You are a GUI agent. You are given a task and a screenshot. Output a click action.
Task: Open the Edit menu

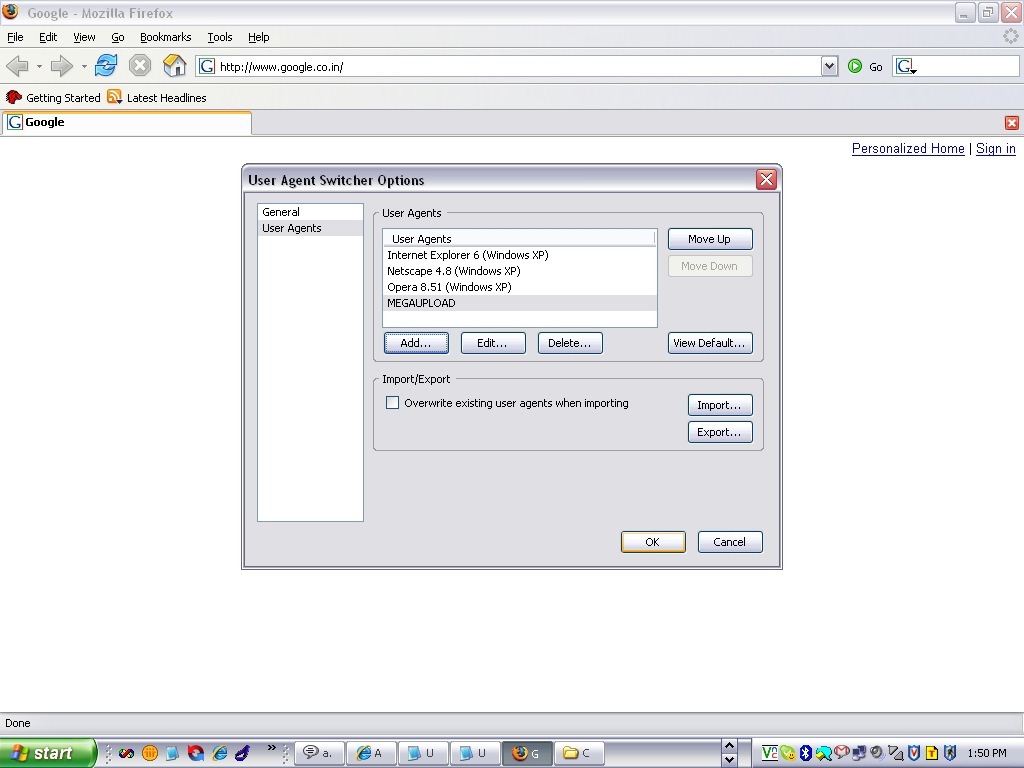tap(48, 37)
